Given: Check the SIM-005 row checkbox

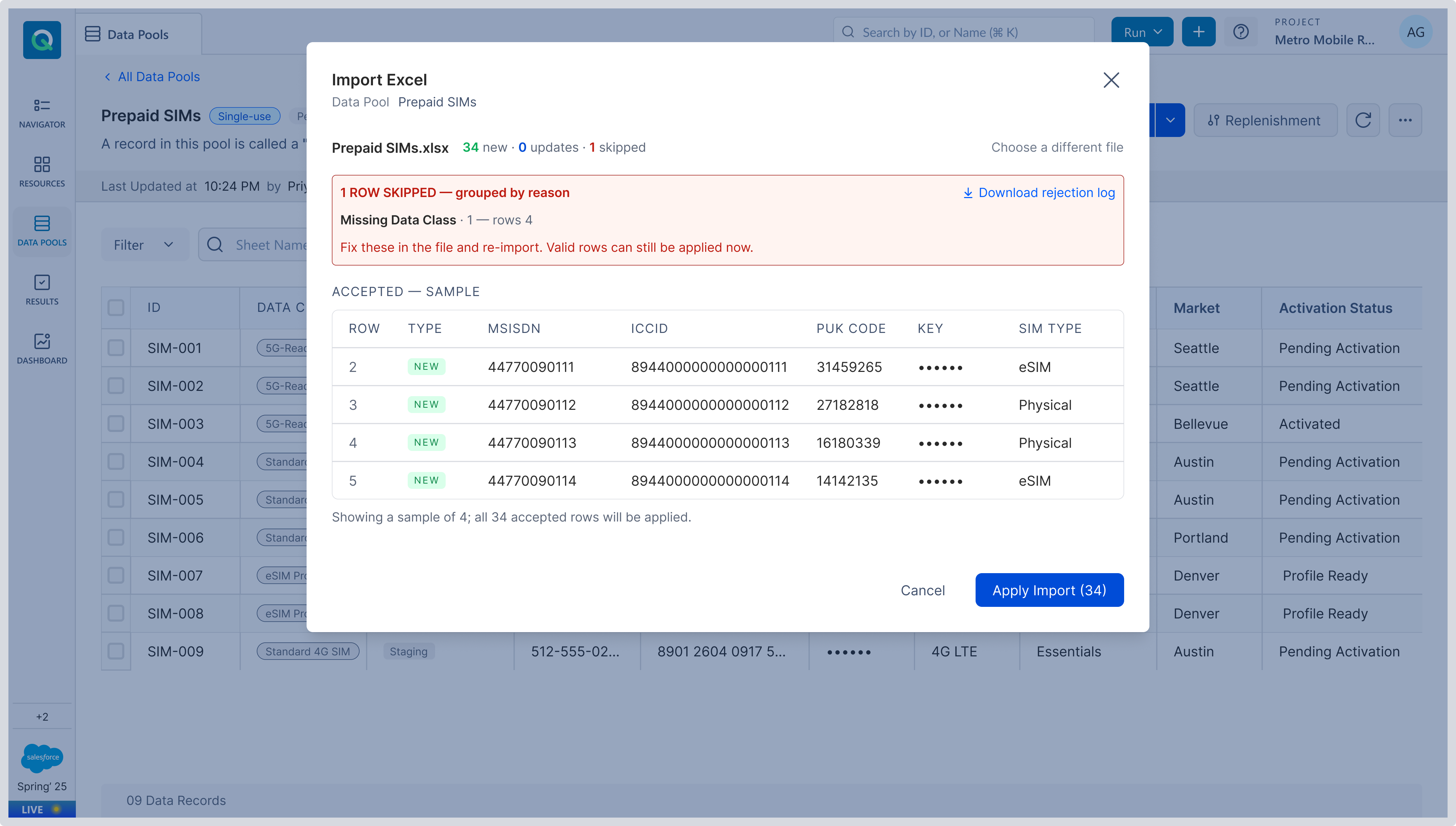Looking at the screenshot, I should (116, 499).
